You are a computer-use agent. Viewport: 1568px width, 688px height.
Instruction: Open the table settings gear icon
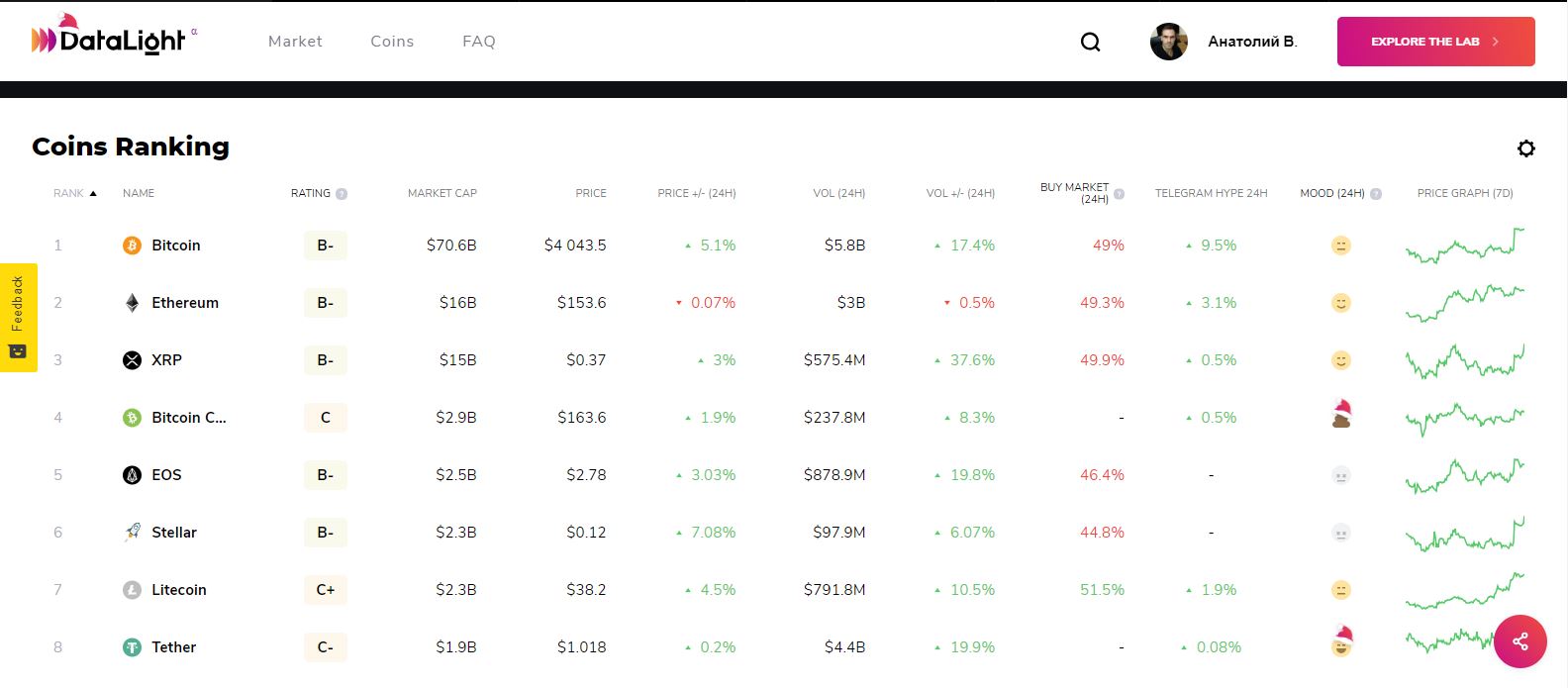click(1526, 148)
